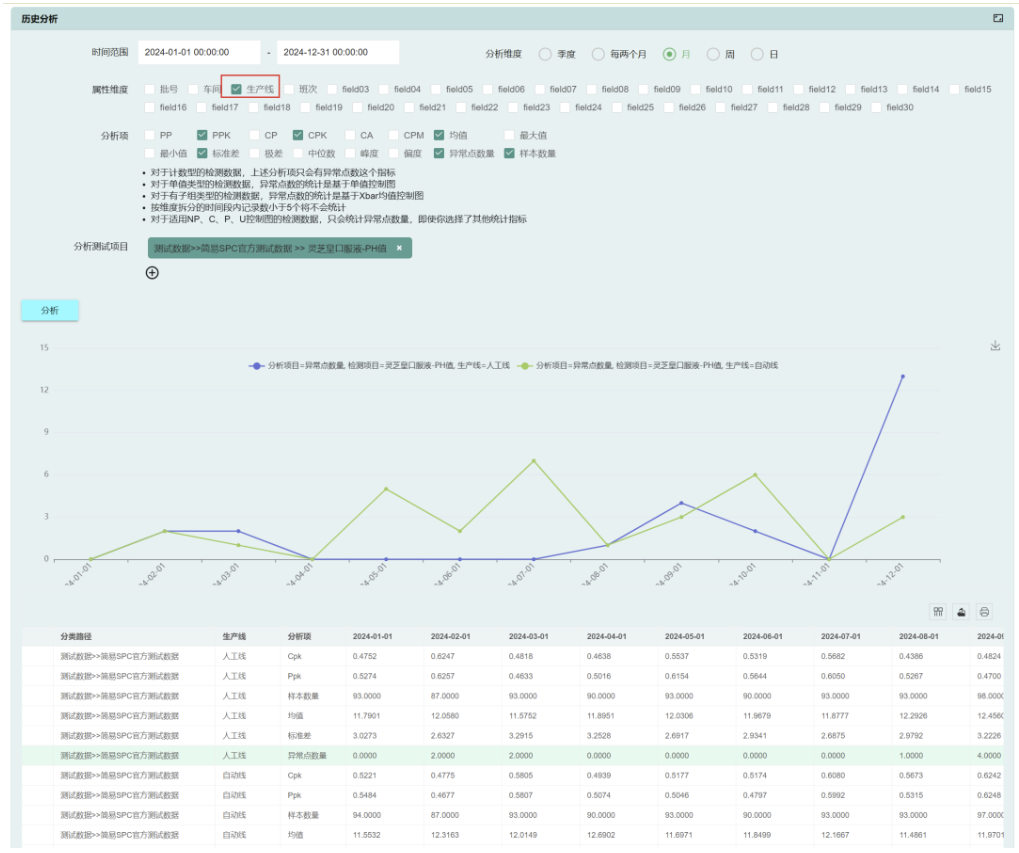
Task: Open the start time date picker
Action: coord(198,52)
